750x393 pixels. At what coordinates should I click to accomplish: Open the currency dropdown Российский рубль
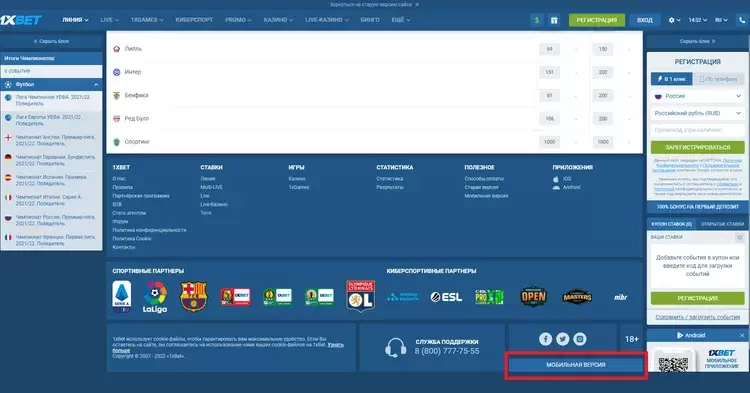pyautogui.click(x=697, y=113)
